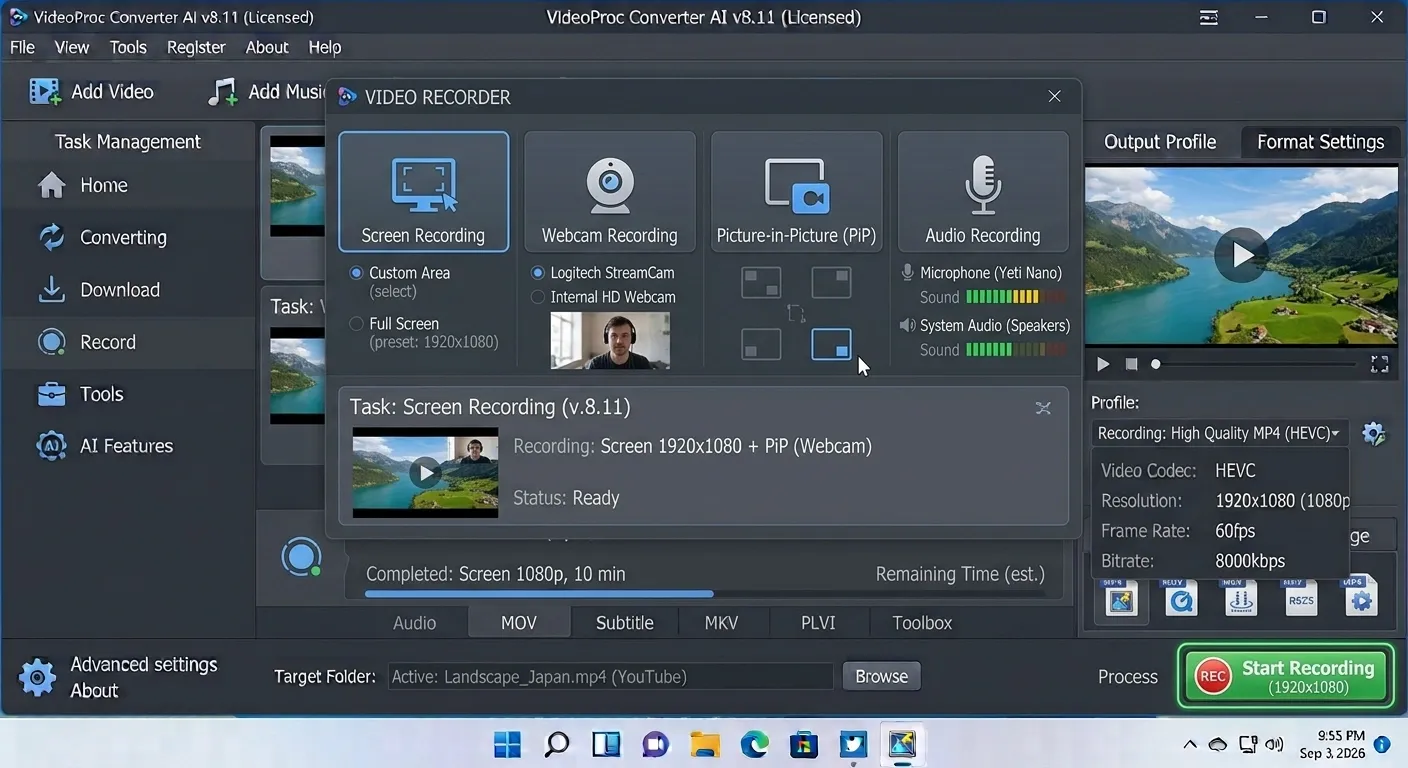Screen dimensions: 1408x768
Task: Open File Explorer from the taskbar
Action: point(705,744)
